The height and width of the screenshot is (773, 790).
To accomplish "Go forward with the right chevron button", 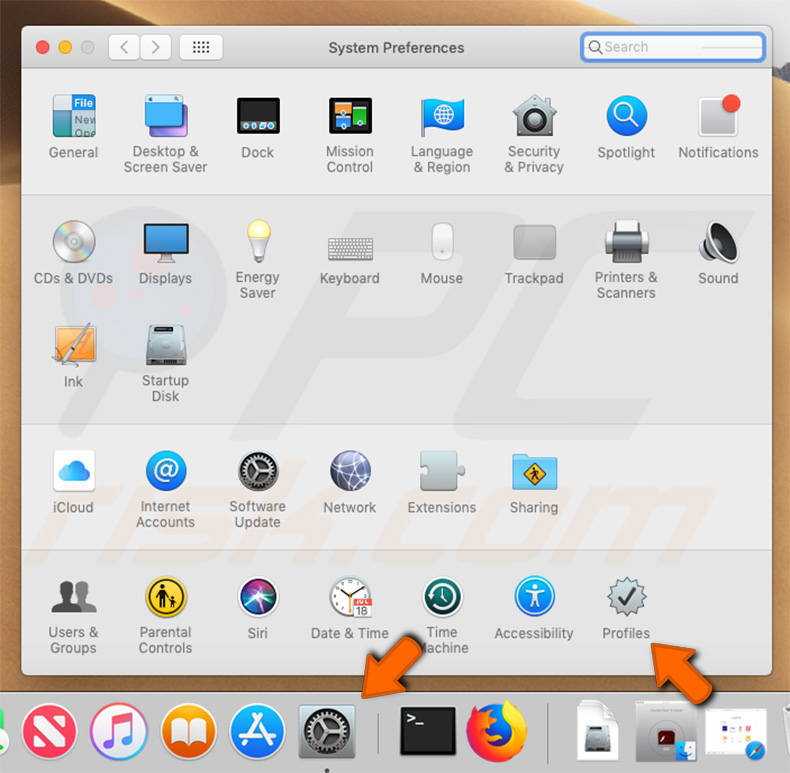I will pos(155,47).
